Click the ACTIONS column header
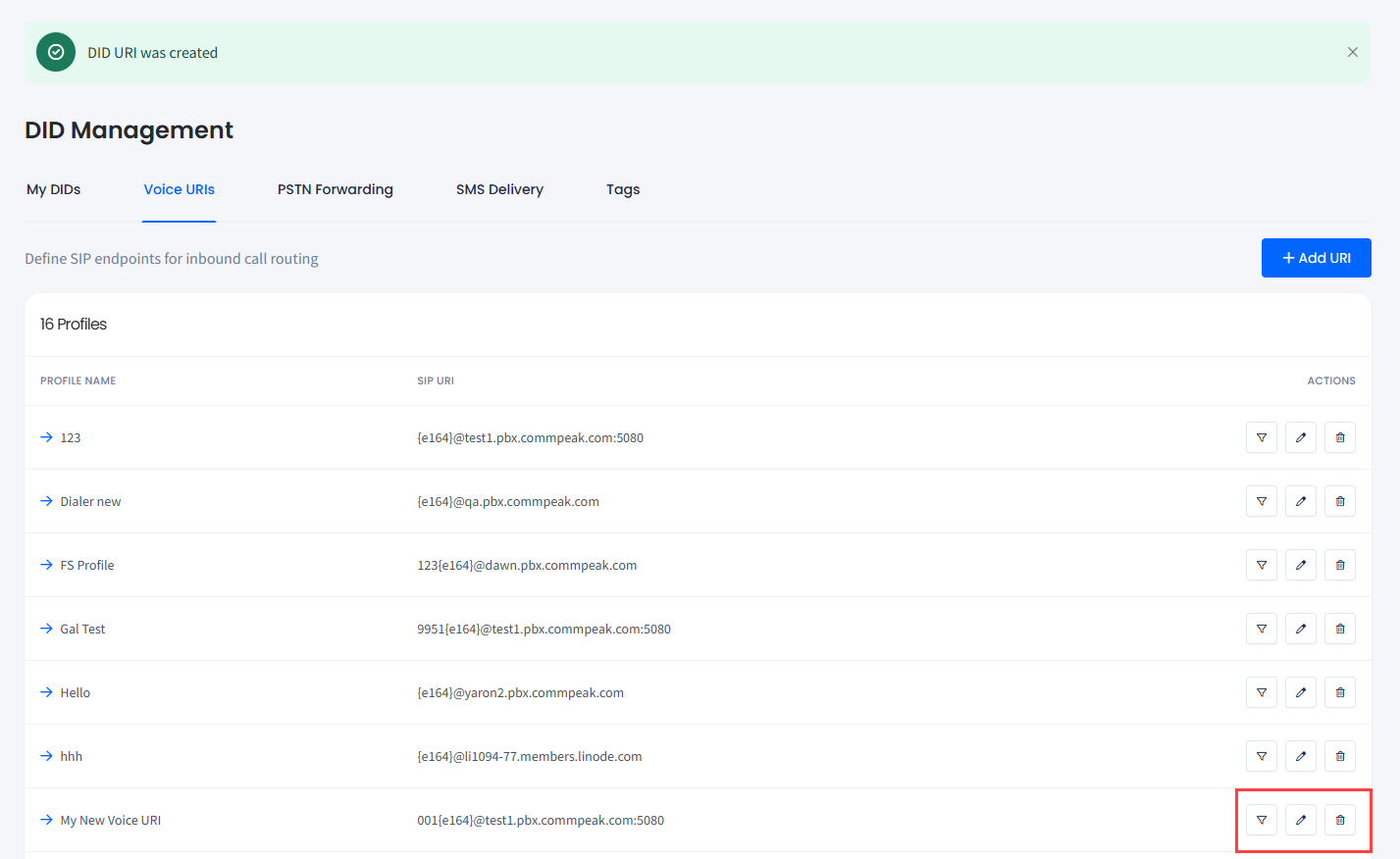Viewport: 1400px width, 859px height. coord(1331,380)
